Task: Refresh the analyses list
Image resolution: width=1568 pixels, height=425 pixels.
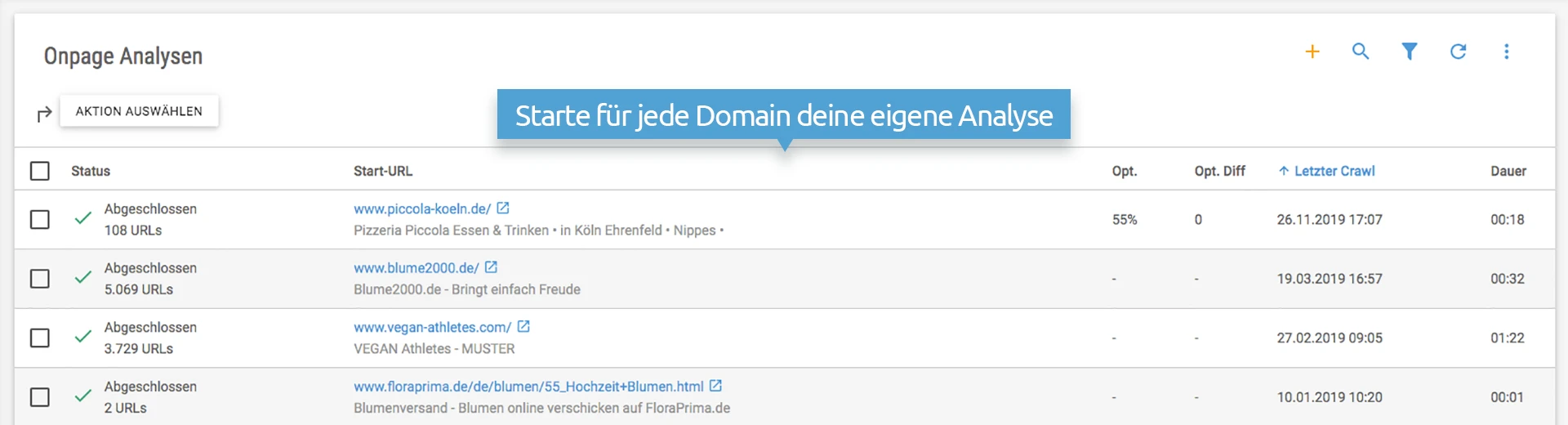Action: (x=1458, y=51)
